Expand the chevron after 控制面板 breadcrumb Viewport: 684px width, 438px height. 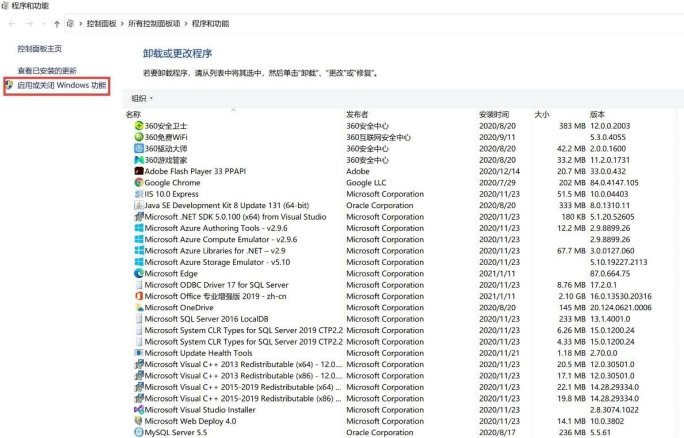(x=122, y=24)
